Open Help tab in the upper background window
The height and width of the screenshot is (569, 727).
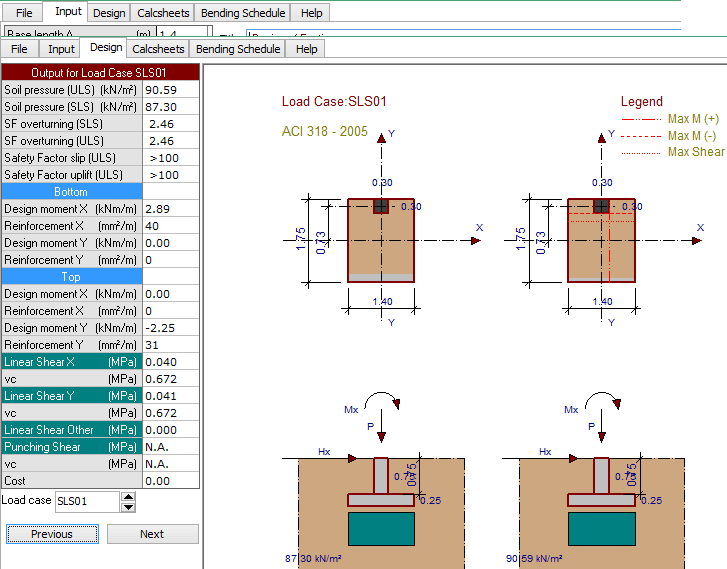coord(311,13)
